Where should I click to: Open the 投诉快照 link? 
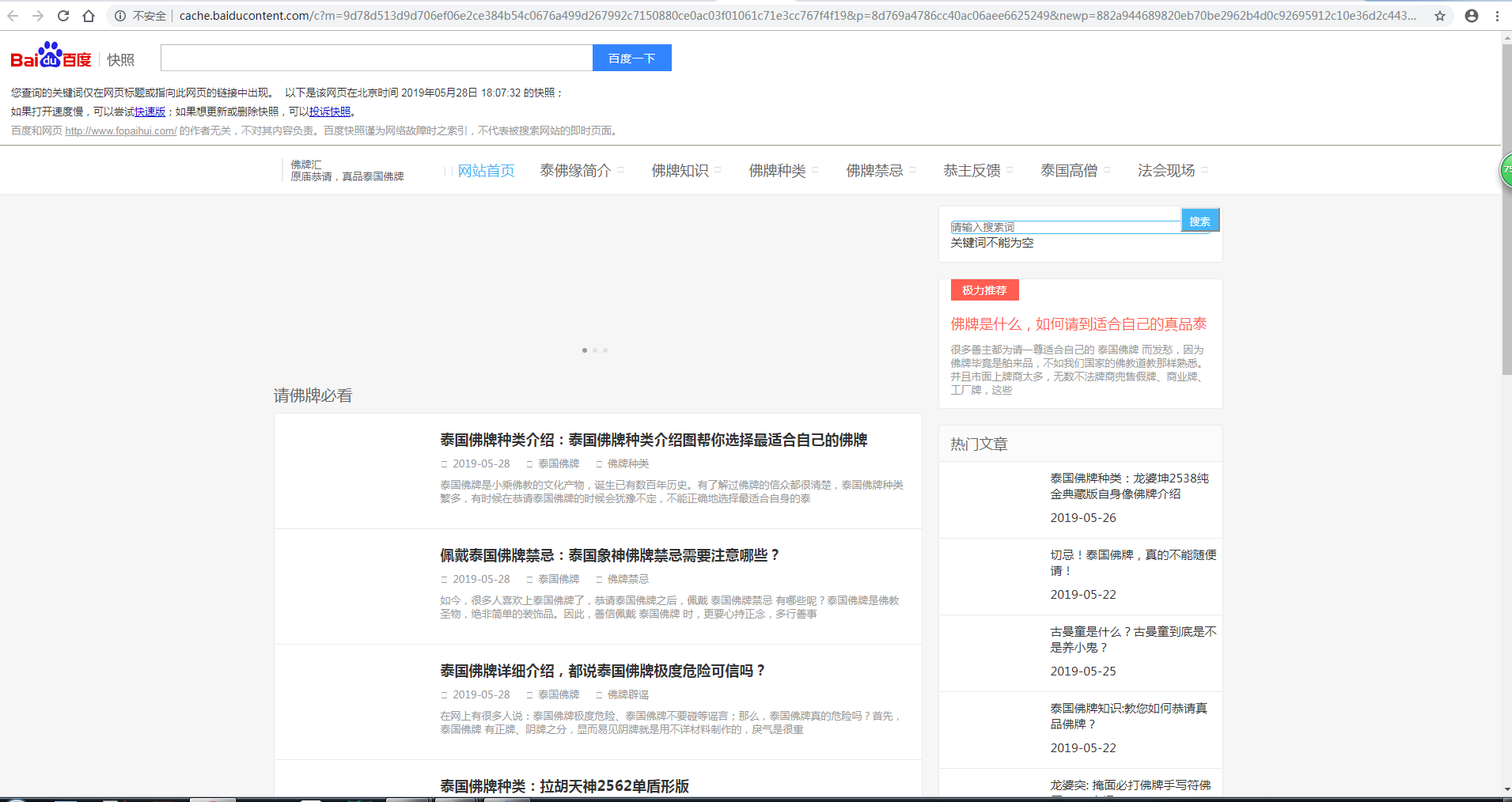click(330, 112)
